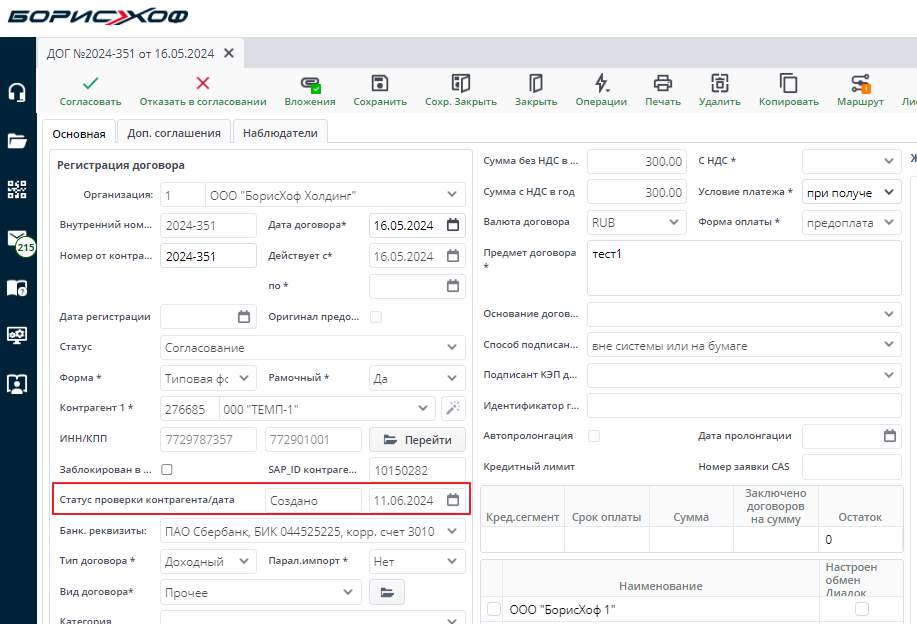This screenshot has width=917, height=624.
Task: Click the Предмет договора text field
Action: (x=745, y=267)
